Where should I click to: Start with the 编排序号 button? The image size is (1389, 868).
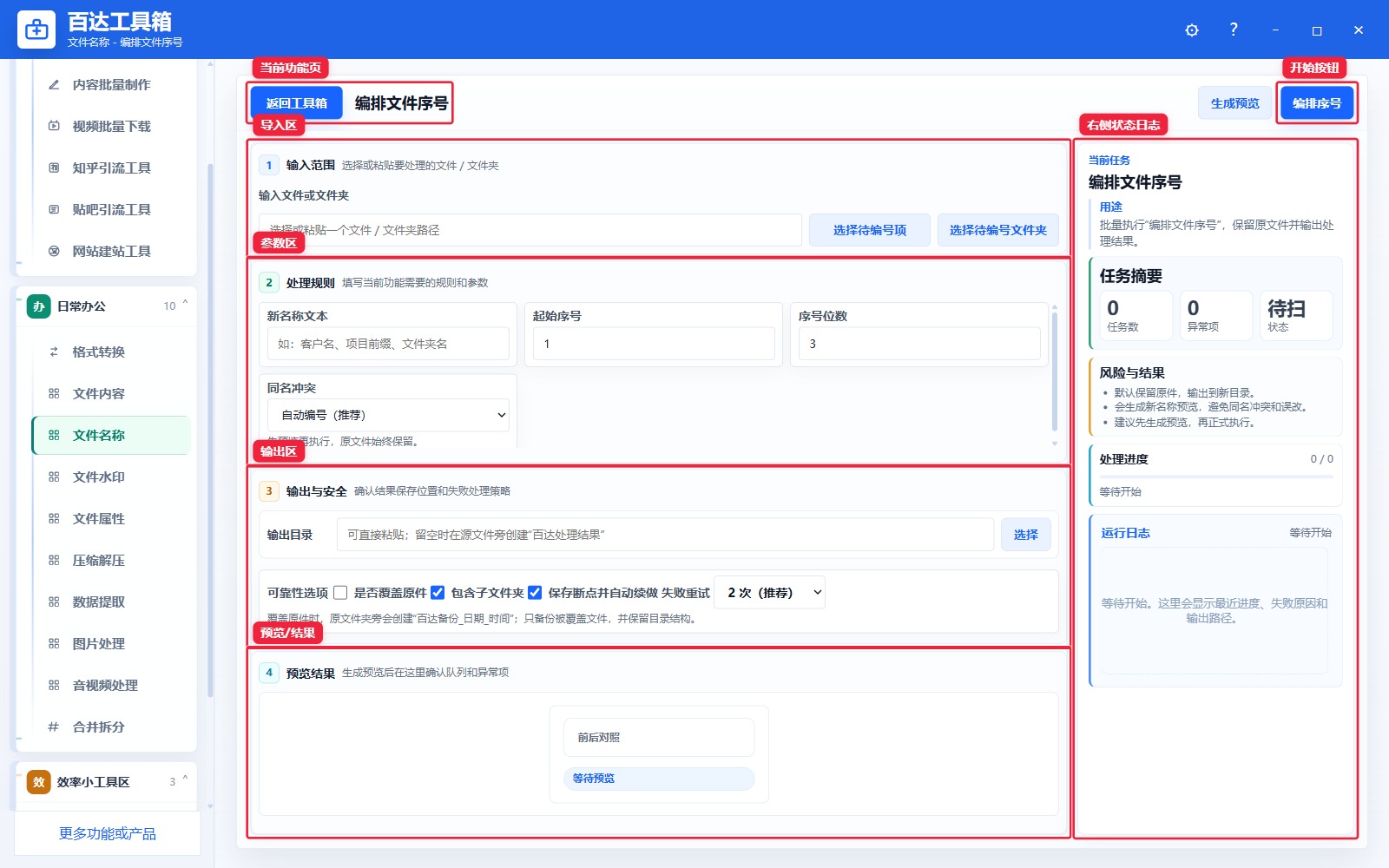[1317, 103]
